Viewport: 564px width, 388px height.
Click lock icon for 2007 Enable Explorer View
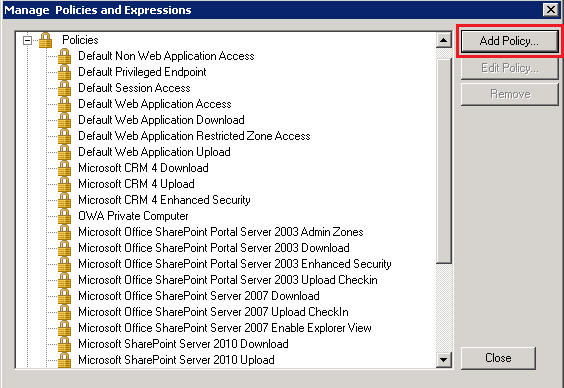[64, 328]
